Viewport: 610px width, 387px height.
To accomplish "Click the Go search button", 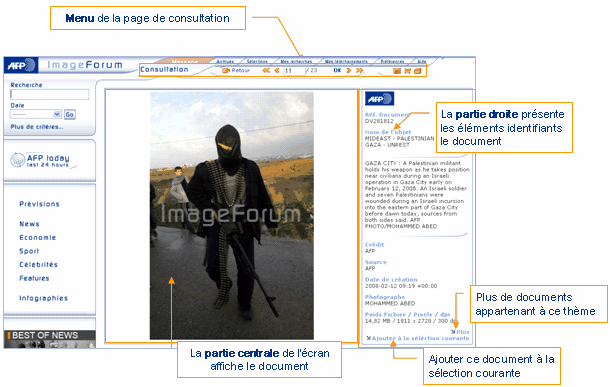I will pos(70,114).
